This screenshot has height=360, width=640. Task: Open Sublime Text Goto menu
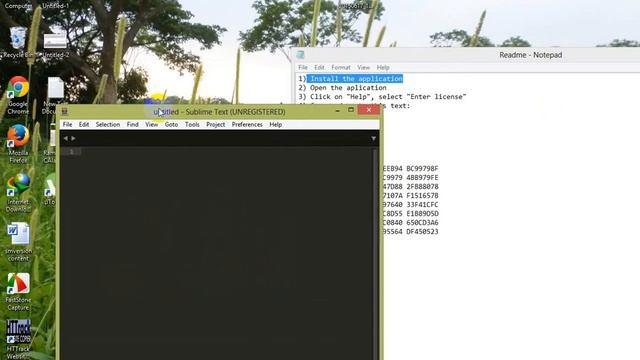point(171,124)
